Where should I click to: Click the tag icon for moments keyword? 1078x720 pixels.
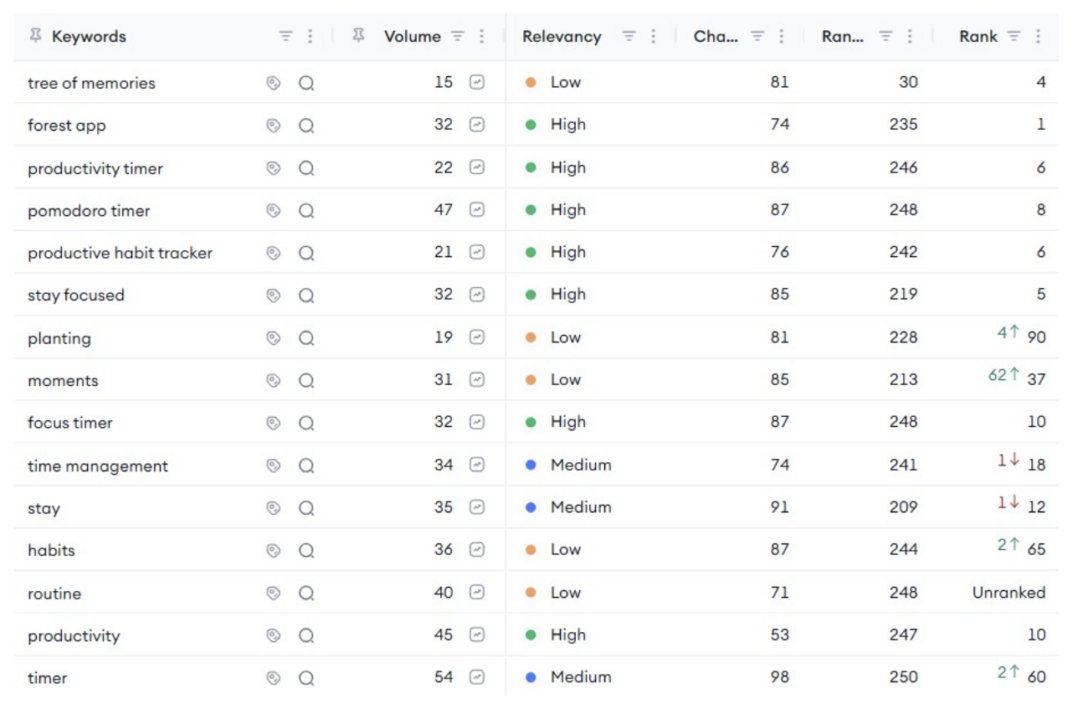pyautogui.click(x=274, y=381)
